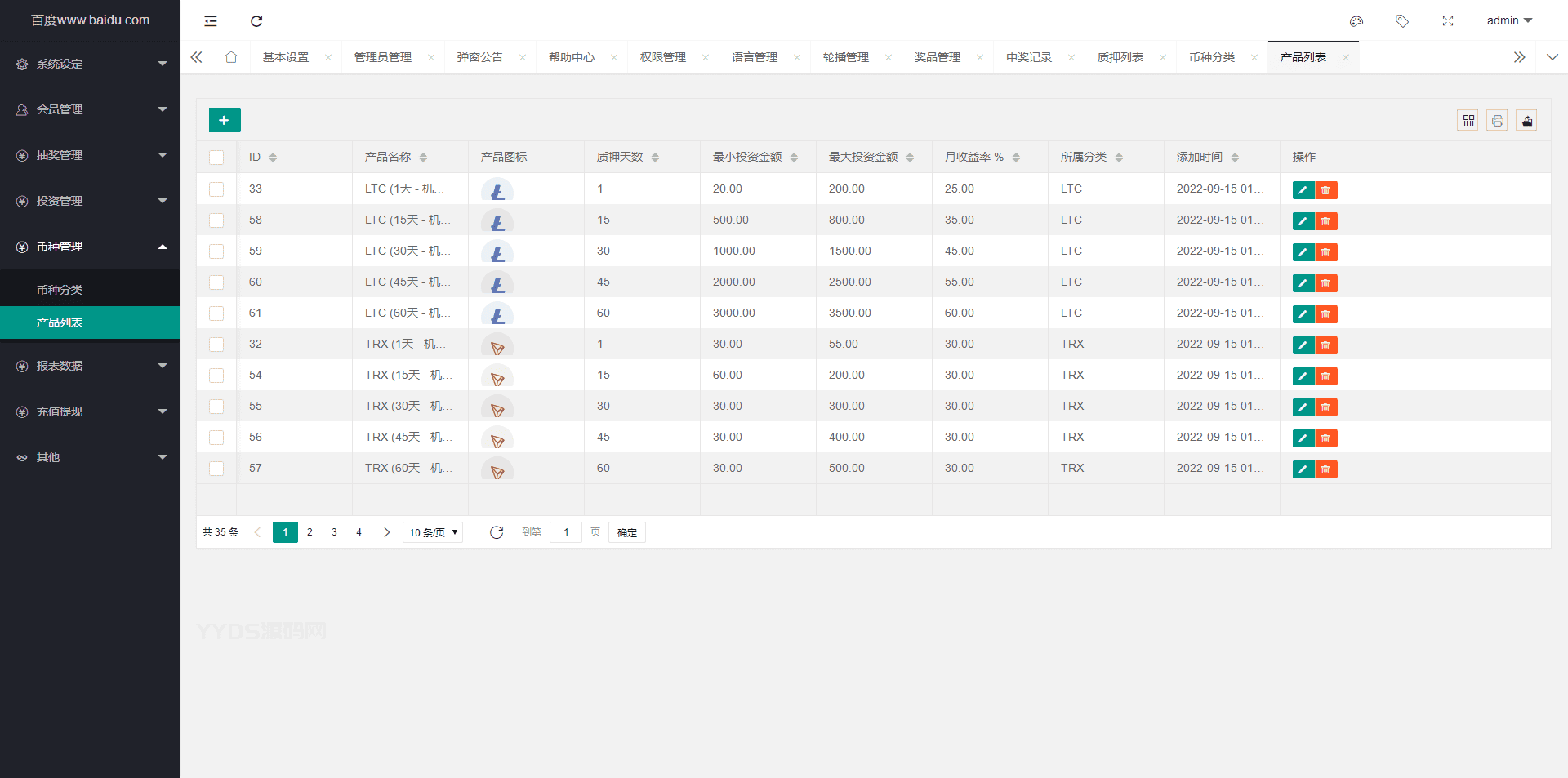Edit the TRX product with ID 55
This screenshot has height=778, width=1568.
coord(1303,407)
